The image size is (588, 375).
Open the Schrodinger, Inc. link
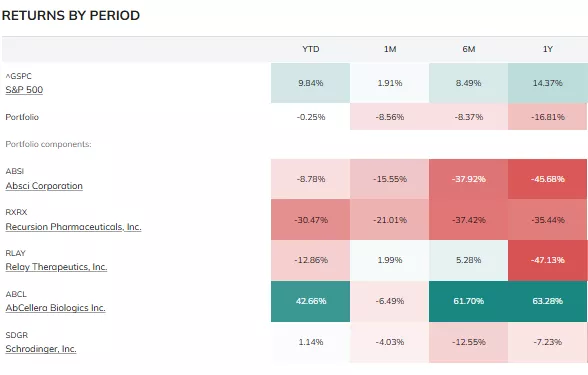click(41, 349)
